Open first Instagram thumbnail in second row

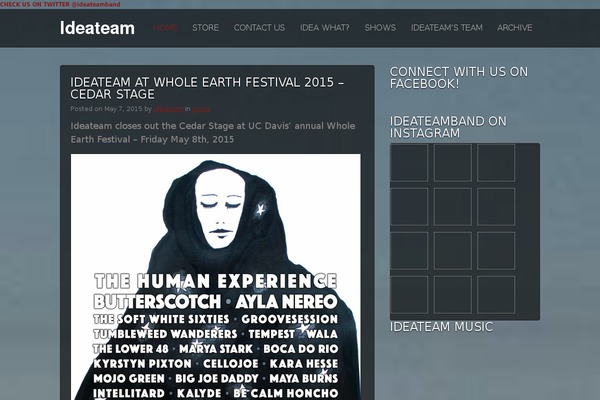pyautogui.click(x=409, y=207)
